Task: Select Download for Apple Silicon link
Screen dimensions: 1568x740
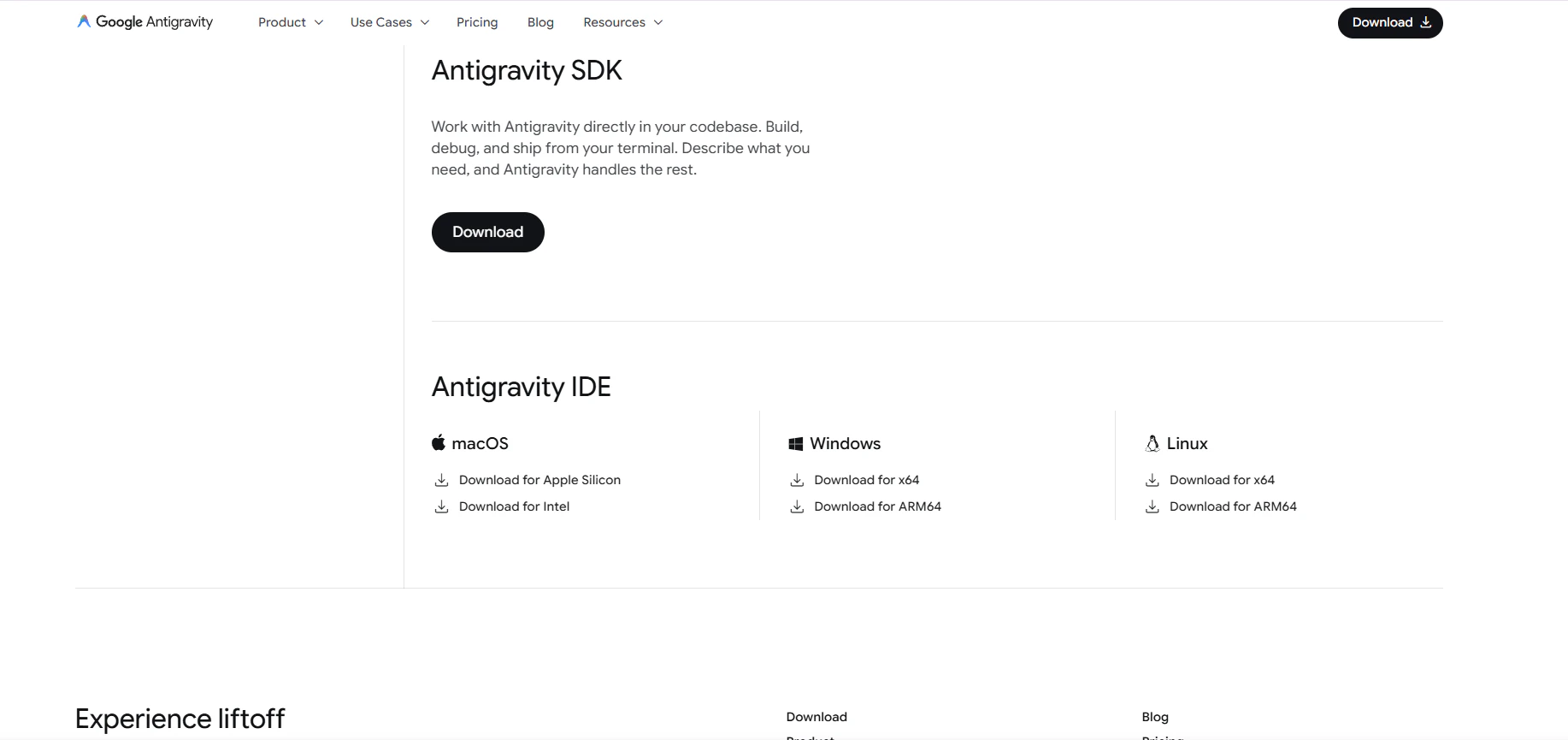Action: tap(539, 480)
